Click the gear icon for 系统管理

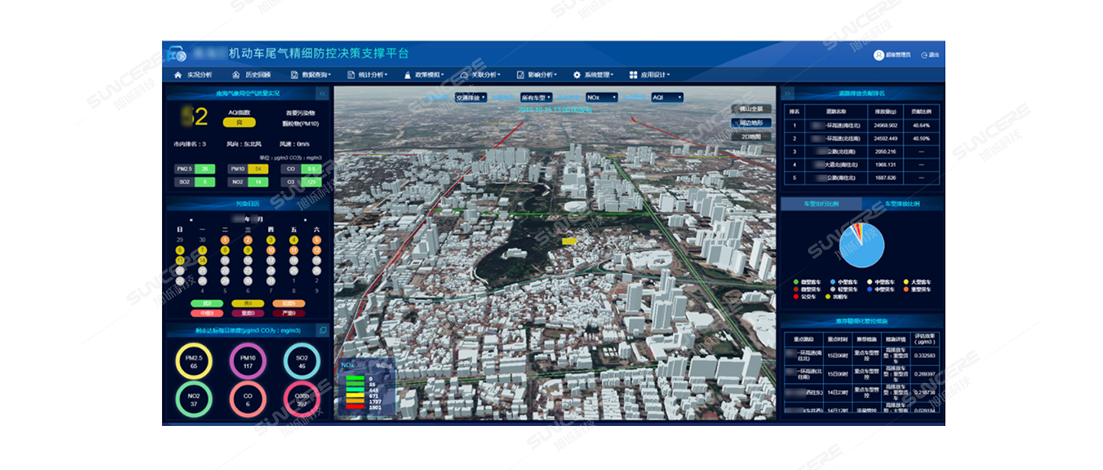coord(577,75)
